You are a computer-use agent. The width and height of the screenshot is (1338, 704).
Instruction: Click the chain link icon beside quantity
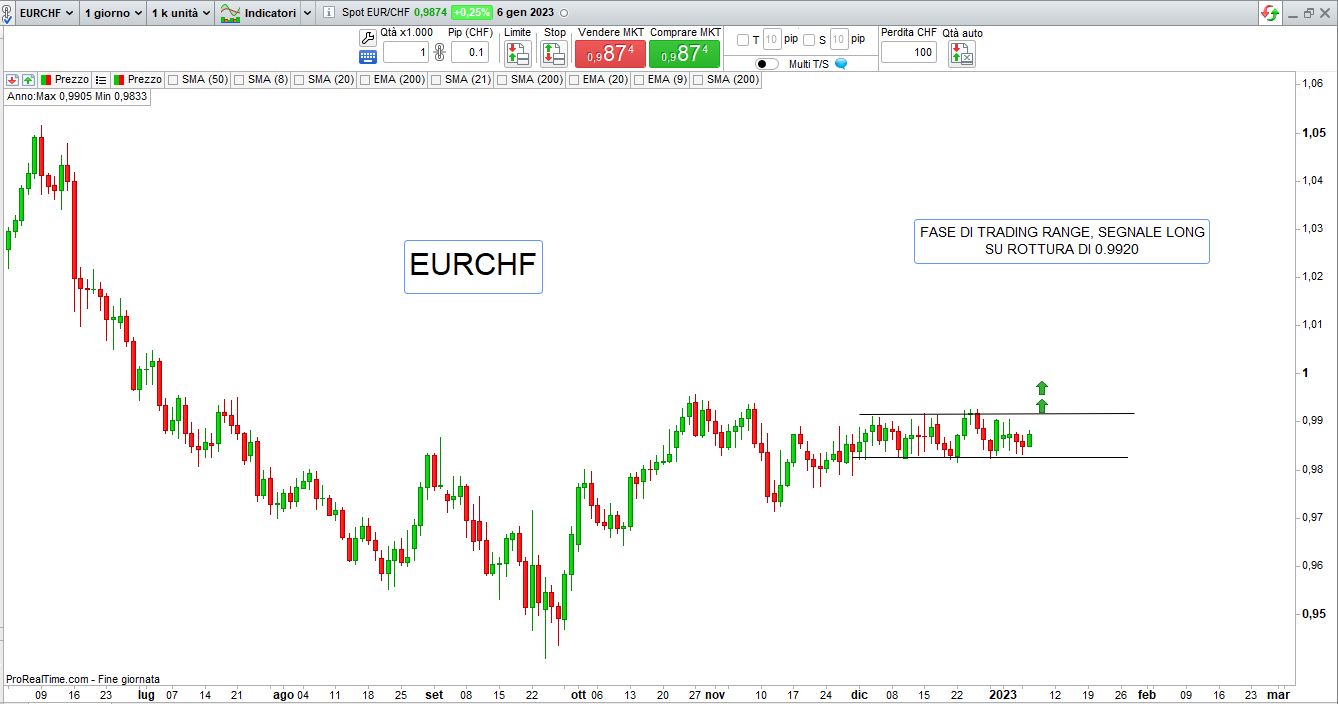click(438, 52)
